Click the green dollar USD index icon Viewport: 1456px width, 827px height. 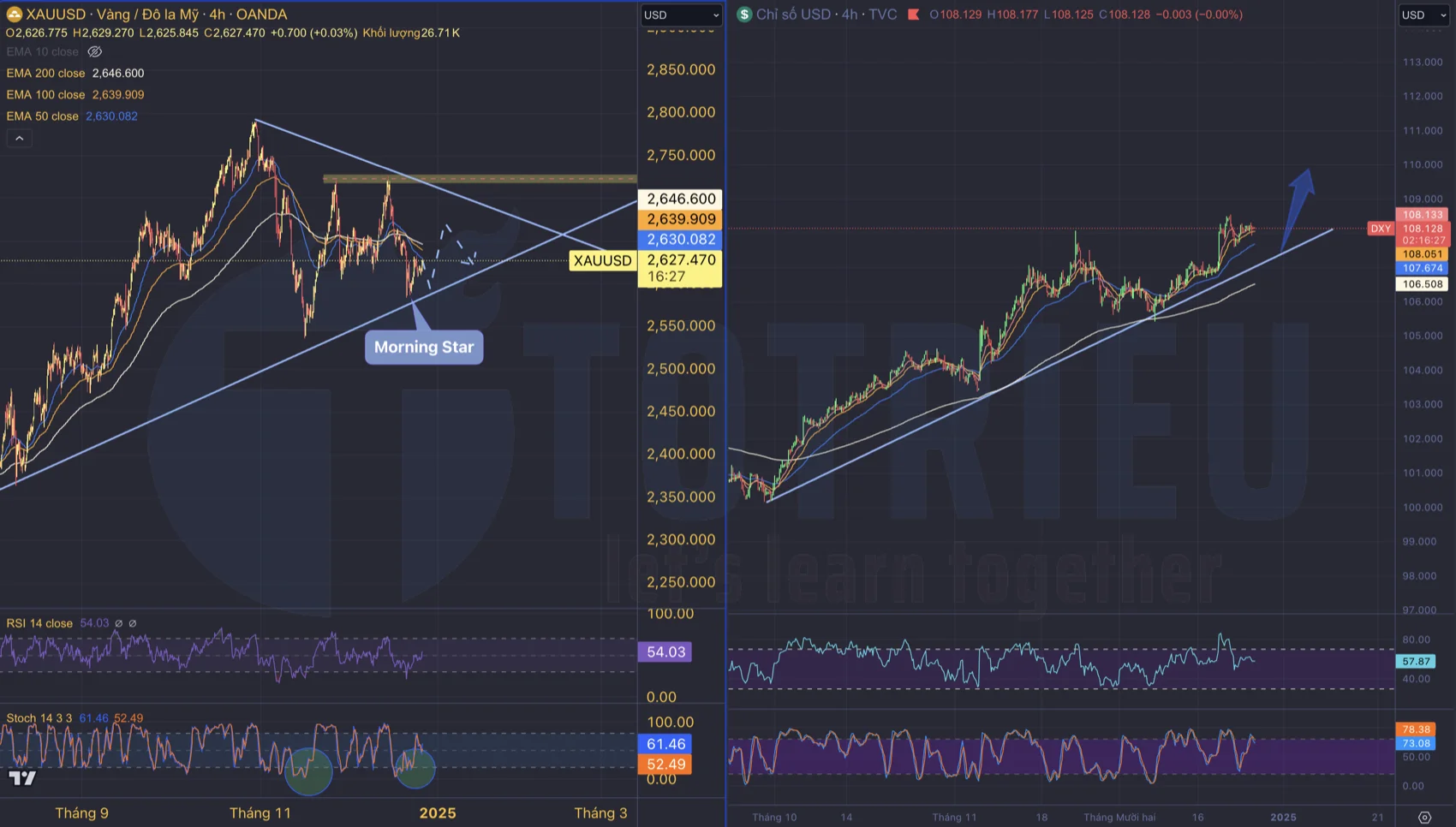click(x=744, y=15)
